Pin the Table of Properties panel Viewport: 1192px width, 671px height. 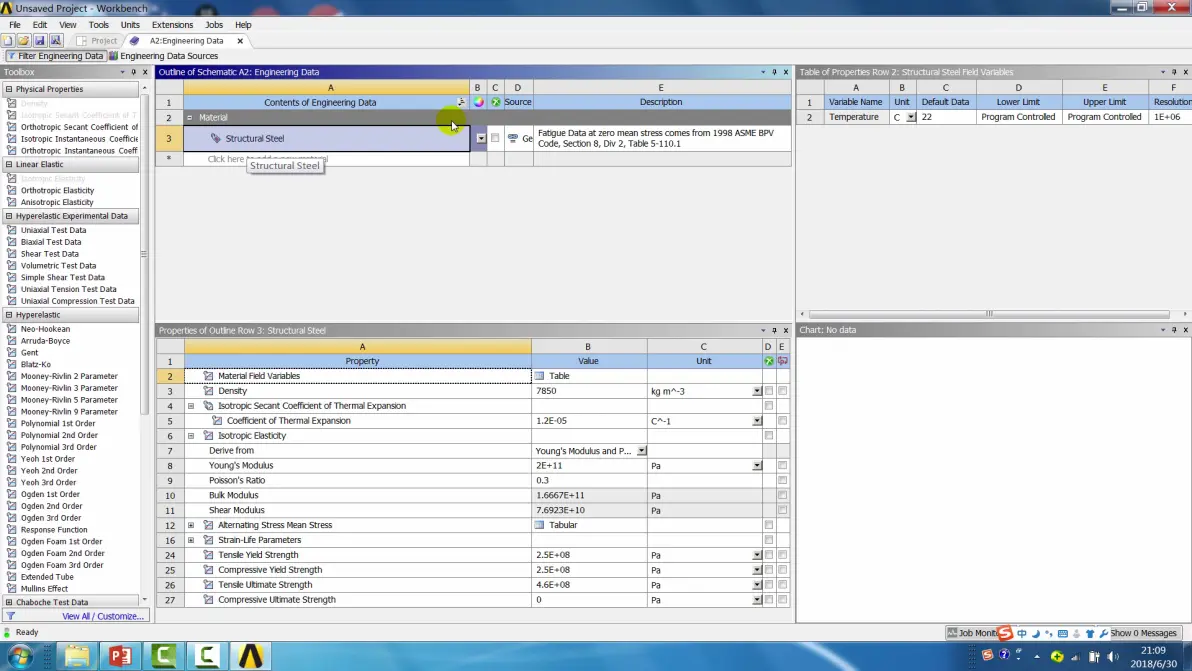(1174, 72)
